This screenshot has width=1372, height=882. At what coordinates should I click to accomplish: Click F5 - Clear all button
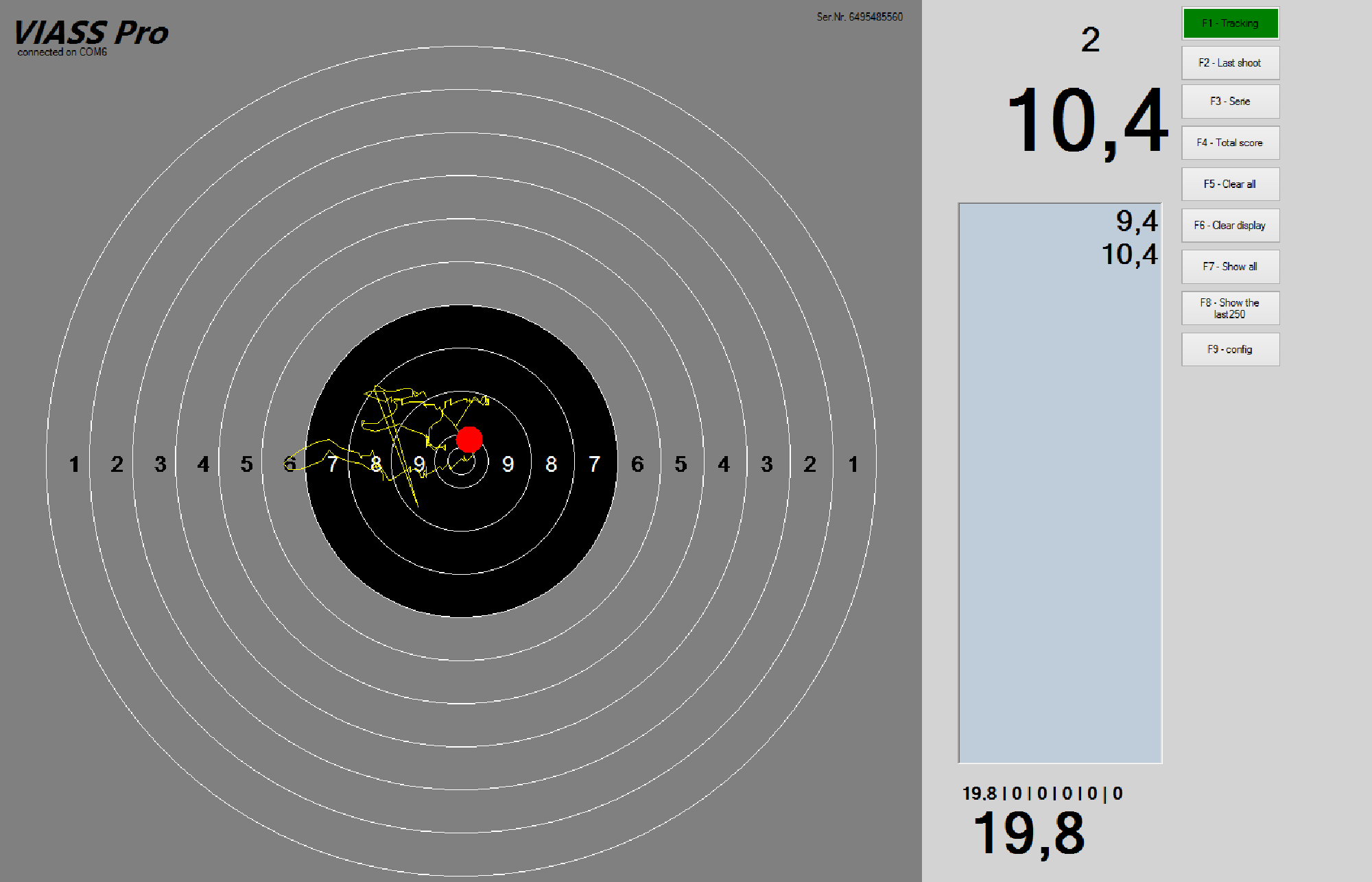click(x=1230, y=184)
